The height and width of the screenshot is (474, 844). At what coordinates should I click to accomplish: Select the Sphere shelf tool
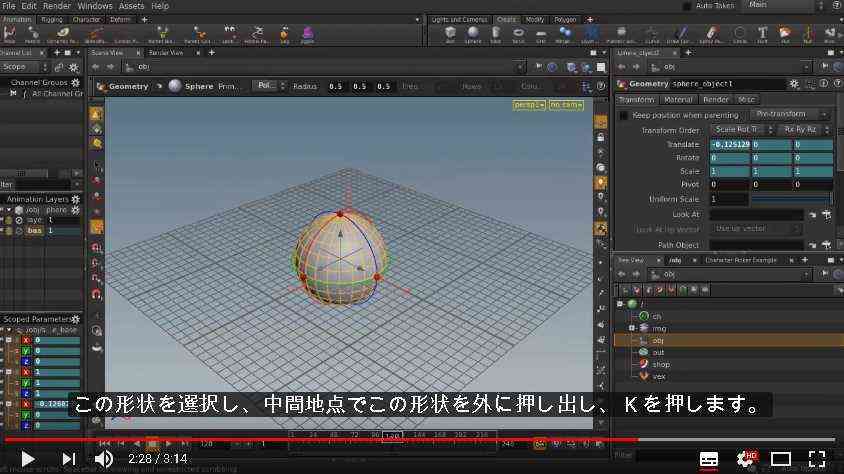(x=473, y=33)
